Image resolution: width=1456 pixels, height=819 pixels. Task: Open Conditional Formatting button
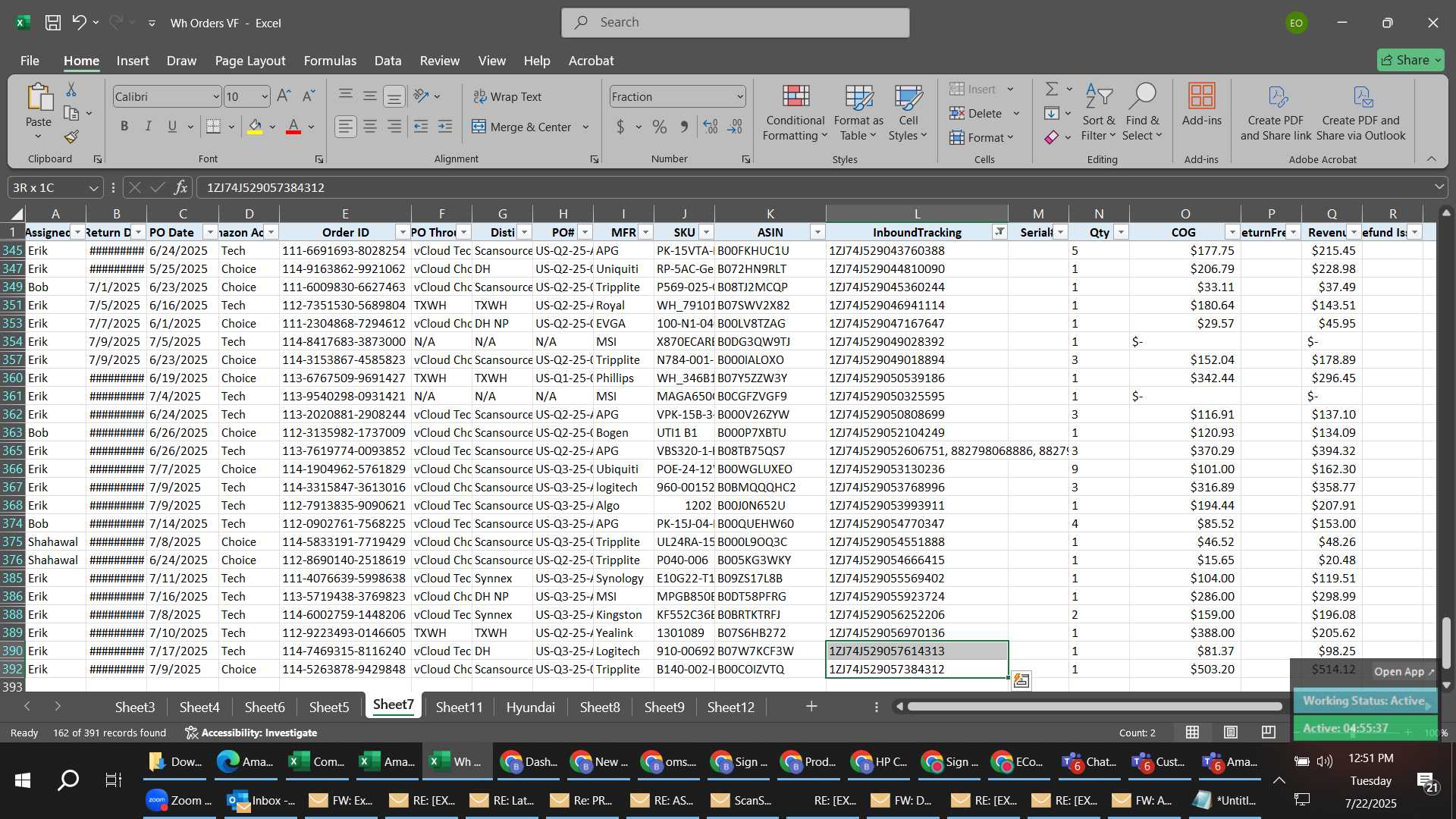click(x=795, y=112)
